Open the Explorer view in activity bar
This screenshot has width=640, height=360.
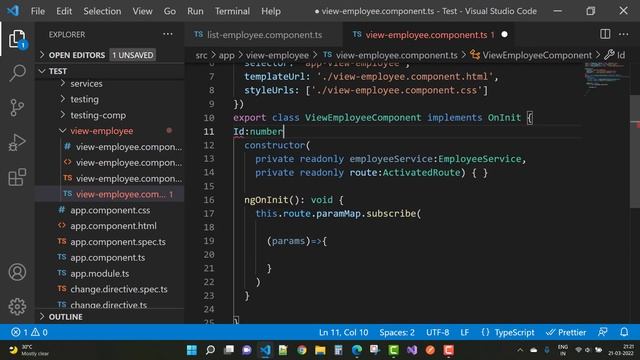(17, 39)
